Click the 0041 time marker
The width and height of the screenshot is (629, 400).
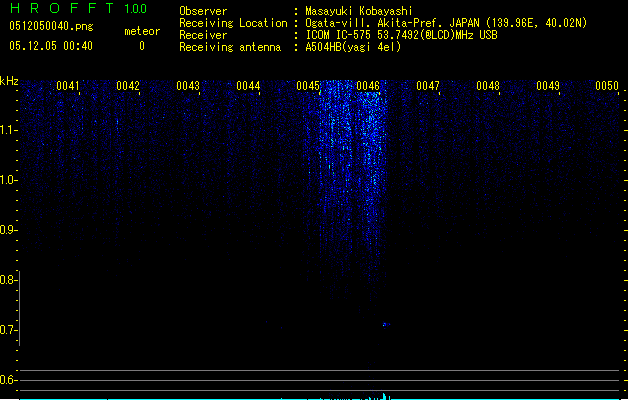point(68,86)
